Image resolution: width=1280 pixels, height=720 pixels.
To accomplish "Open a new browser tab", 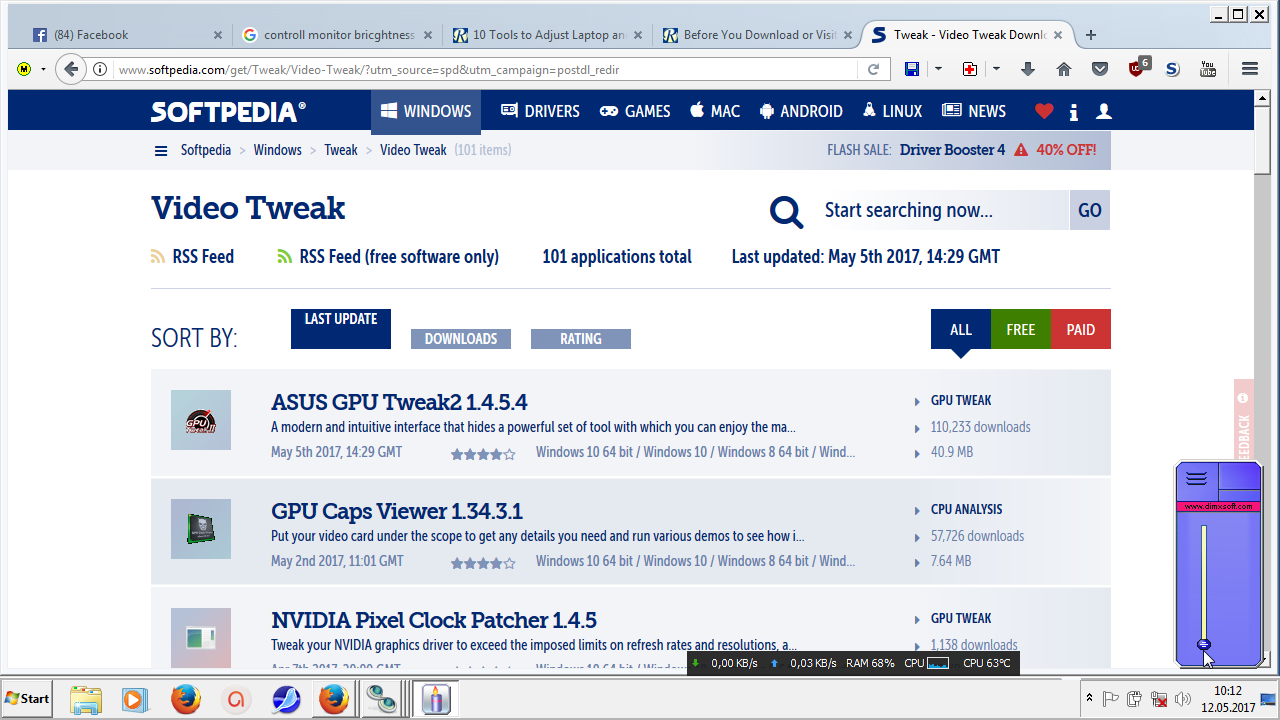I will click(x=1091, y=35).
